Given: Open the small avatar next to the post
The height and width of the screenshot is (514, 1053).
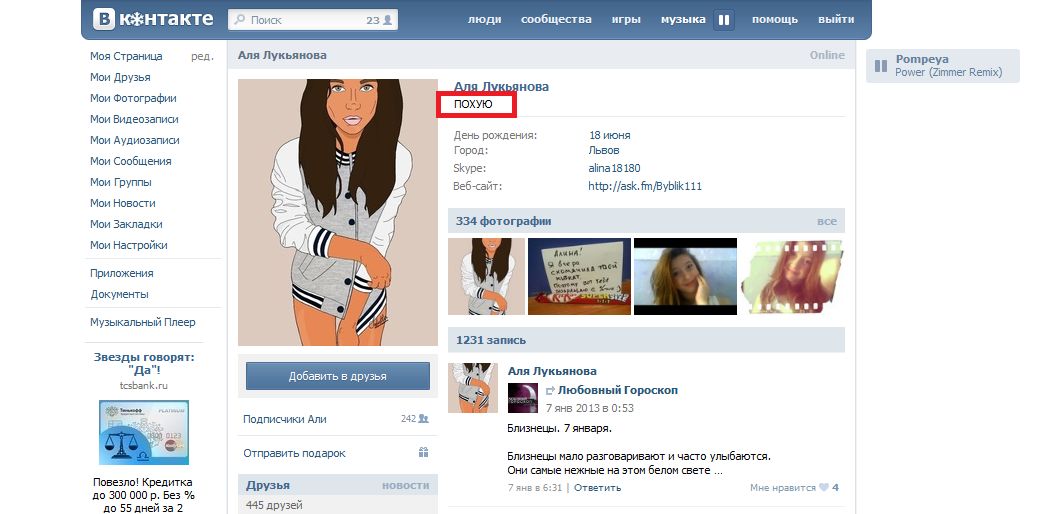Looking at the screenshot, I should [x=473, y=388].
